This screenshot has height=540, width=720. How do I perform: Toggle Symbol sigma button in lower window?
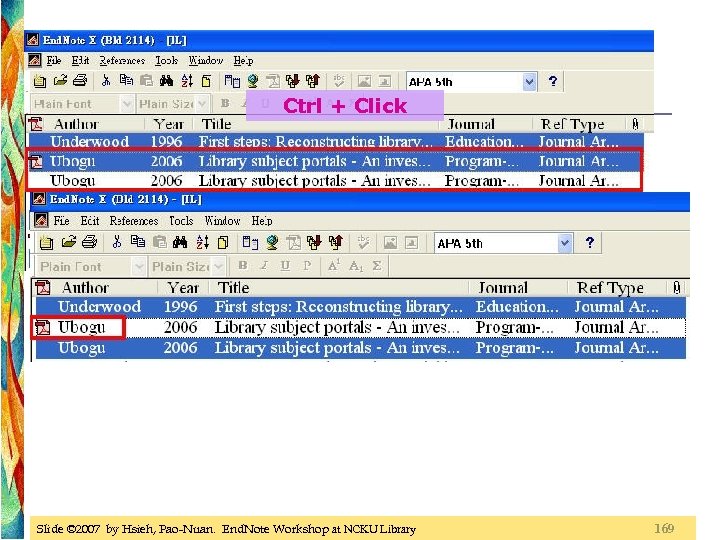coord(377,265)
